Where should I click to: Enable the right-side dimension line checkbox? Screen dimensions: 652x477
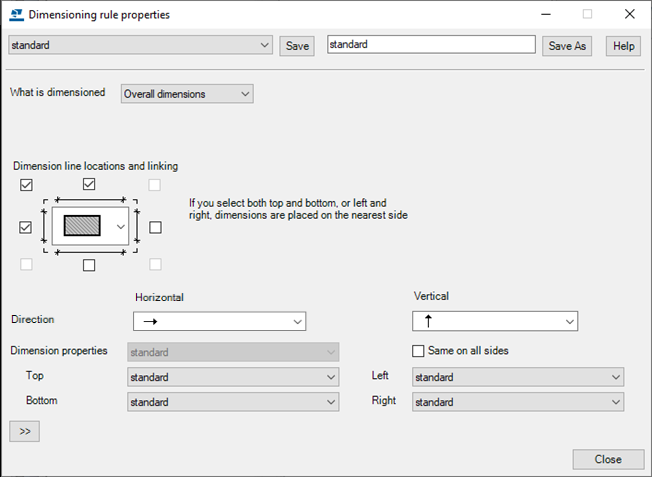pyautogui.click(x=155, y=227)
